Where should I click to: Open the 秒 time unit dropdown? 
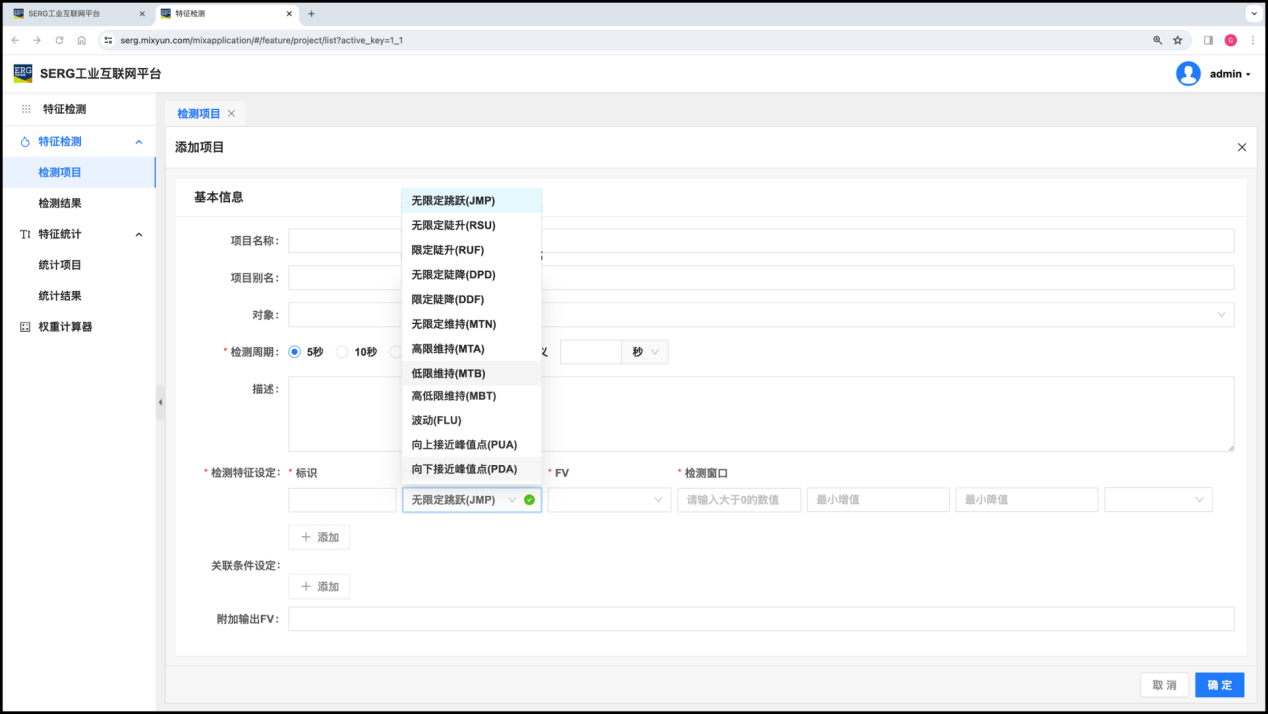[644, 352]
